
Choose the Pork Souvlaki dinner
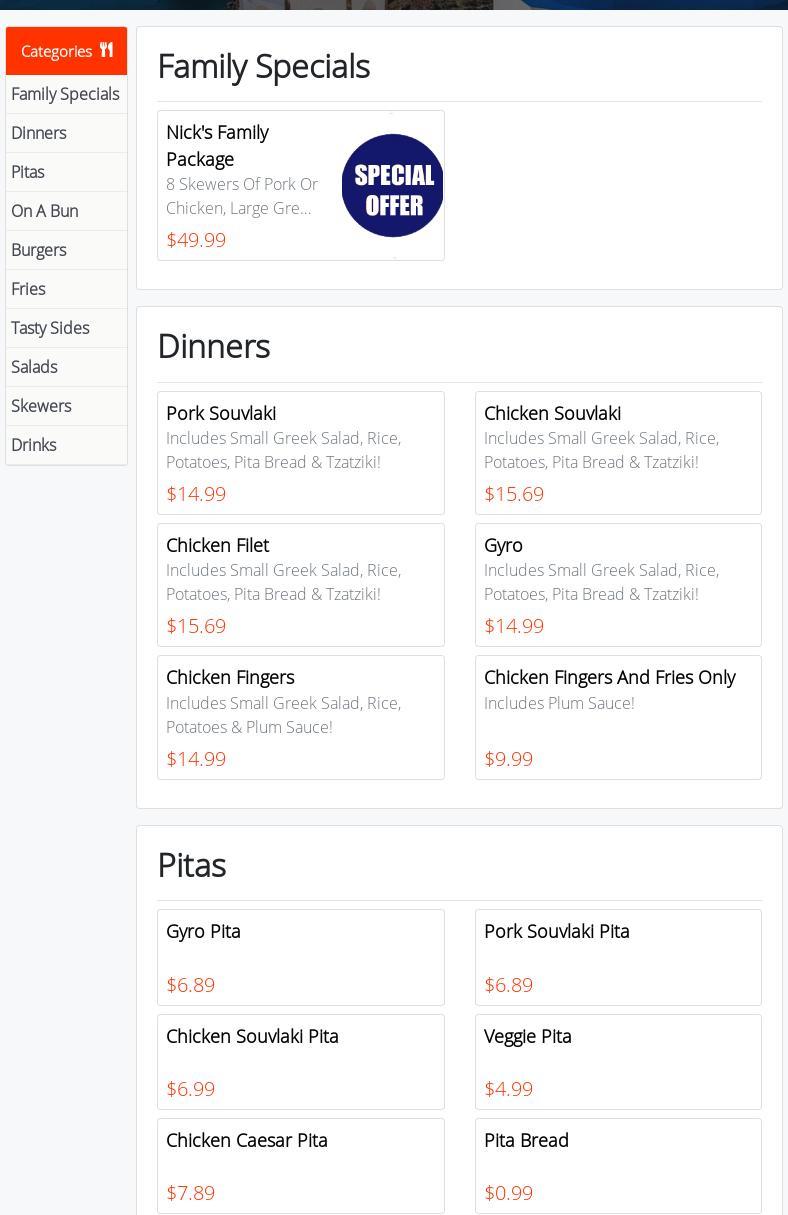(300, 453)
